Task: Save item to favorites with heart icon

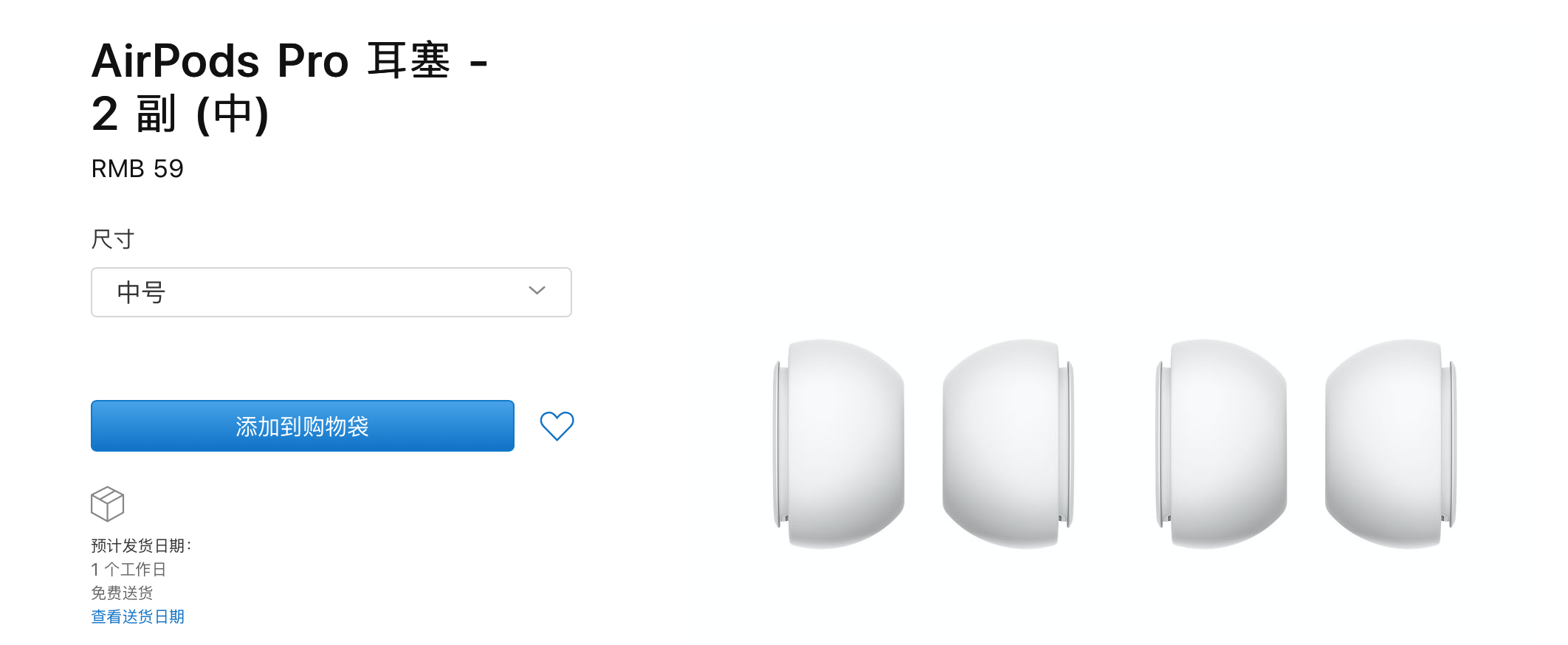Action: 557,426
